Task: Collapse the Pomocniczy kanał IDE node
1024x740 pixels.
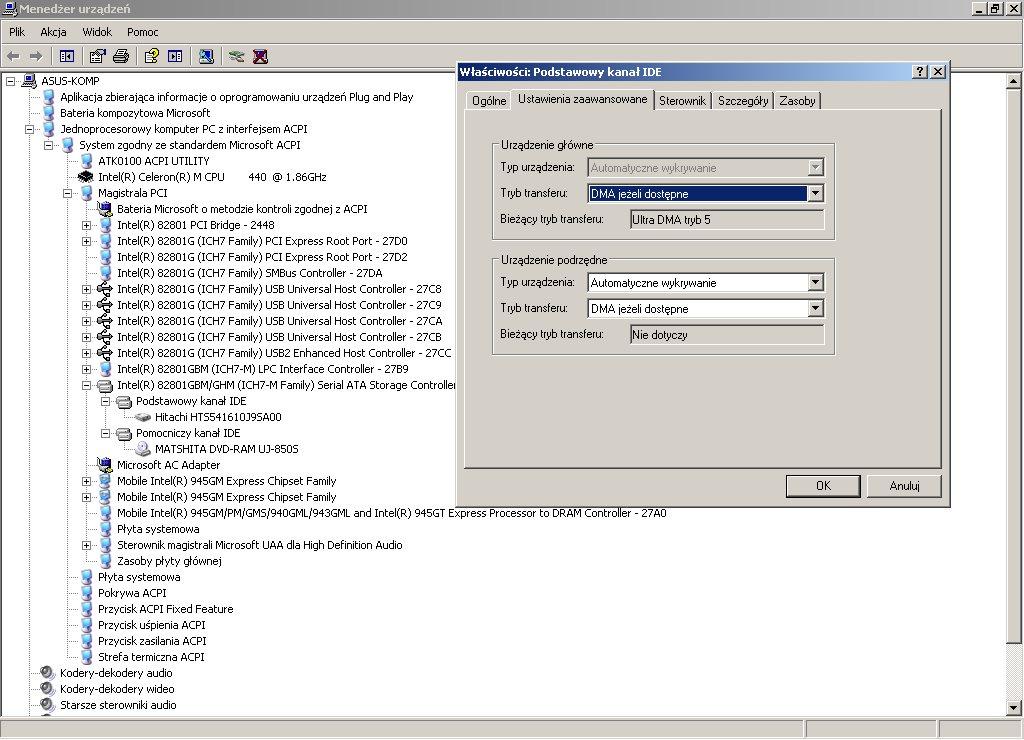Action: point(105,434)
